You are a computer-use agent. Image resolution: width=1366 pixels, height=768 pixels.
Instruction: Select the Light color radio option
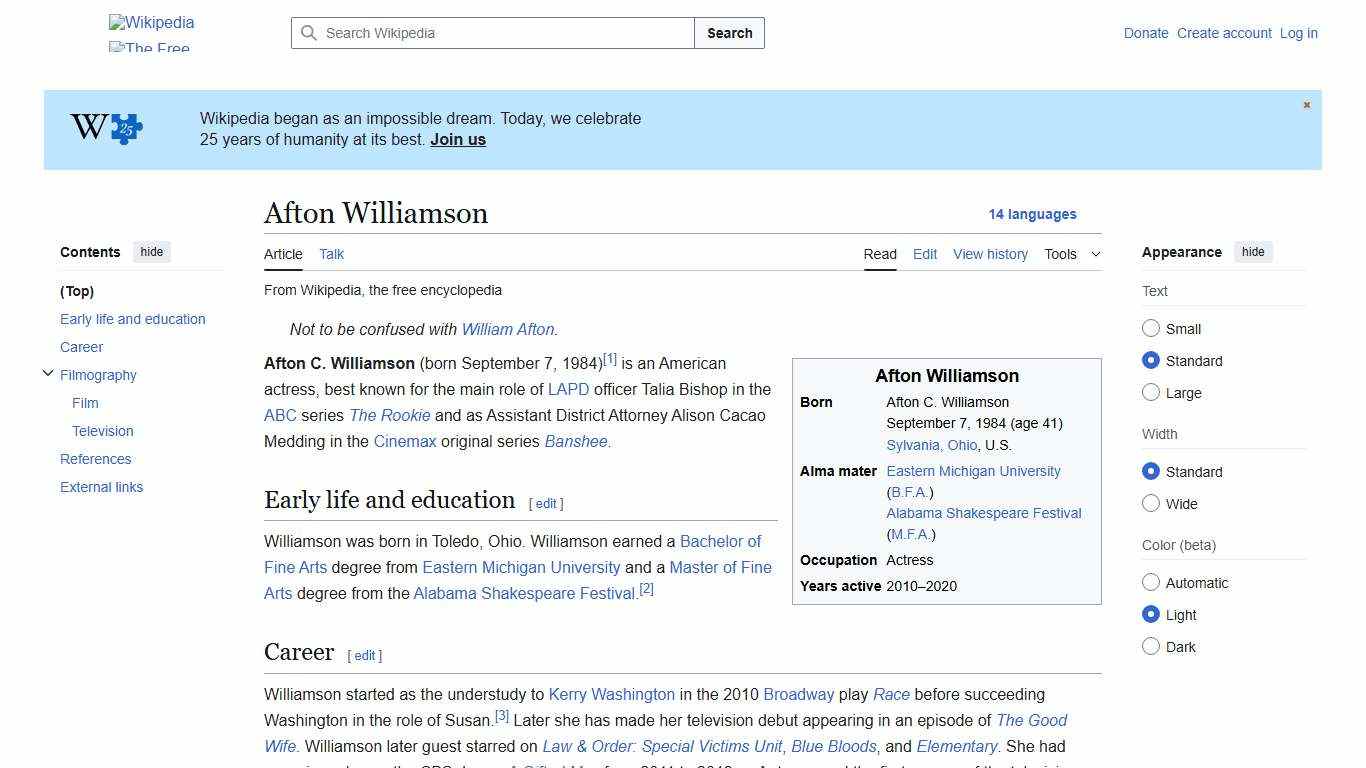(1151, 614)
